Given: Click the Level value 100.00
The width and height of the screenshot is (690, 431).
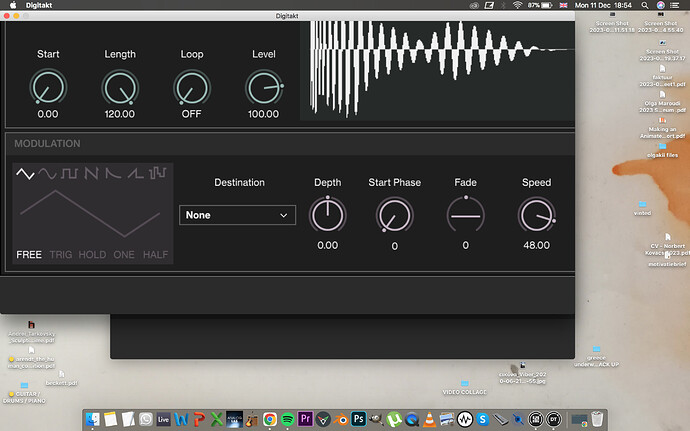Looking at the screenshot, I should point(263,114).
